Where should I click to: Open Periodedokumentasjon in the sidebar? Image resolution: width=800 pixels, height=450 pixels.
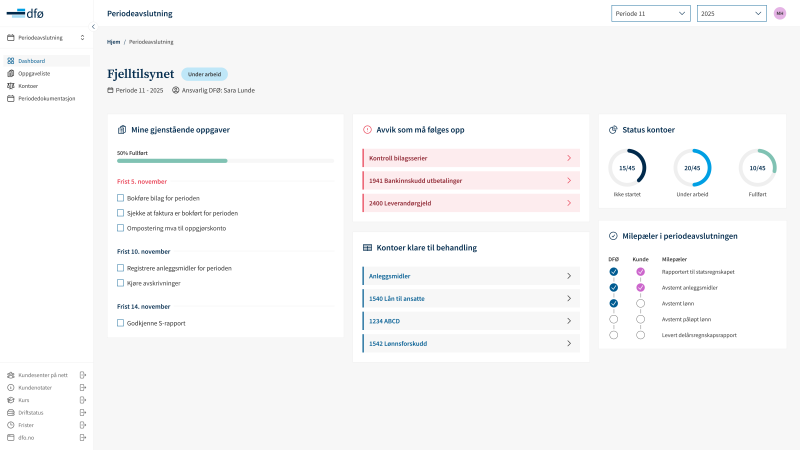pos(46,98)
